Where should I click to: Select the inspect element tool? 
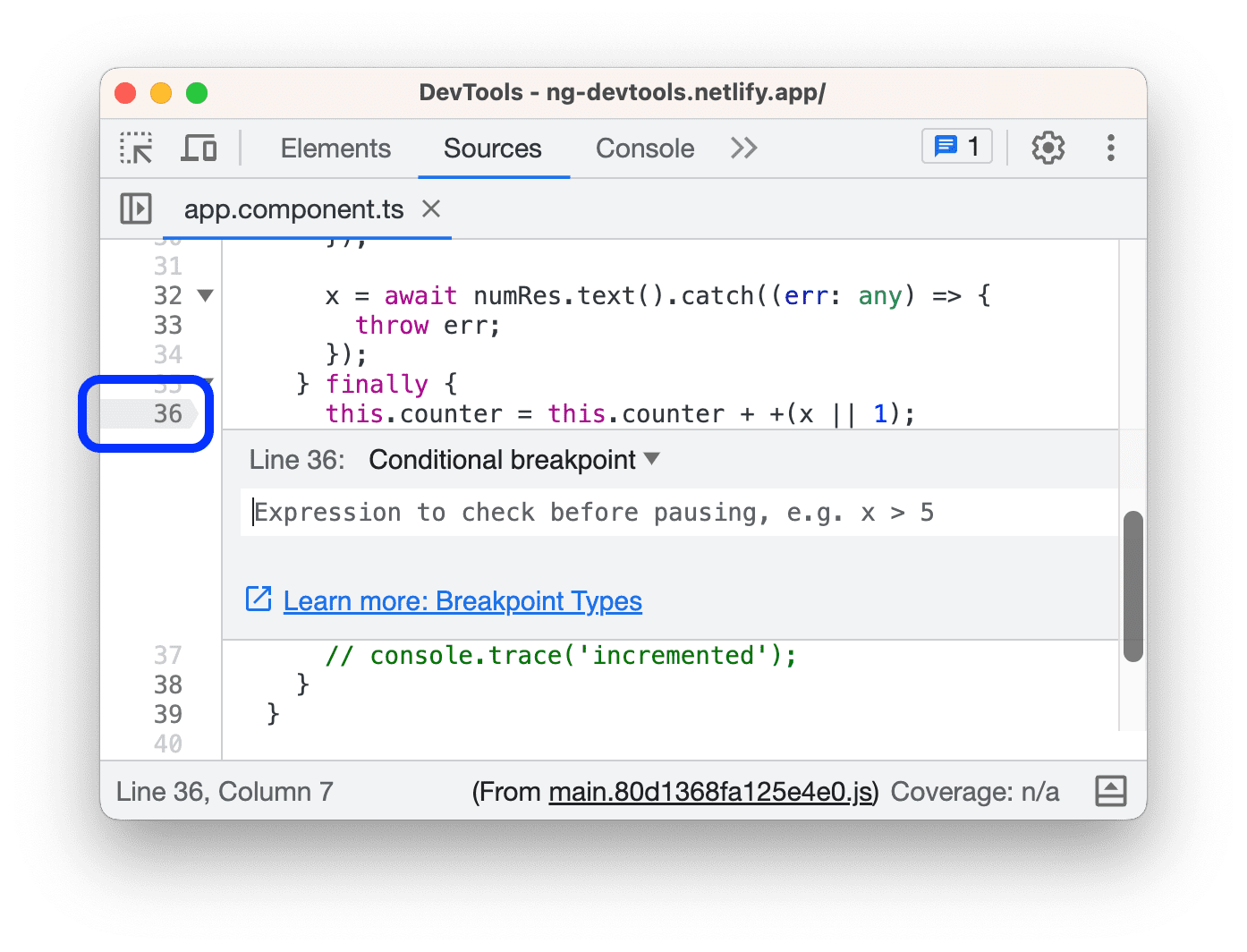point(136,148)
